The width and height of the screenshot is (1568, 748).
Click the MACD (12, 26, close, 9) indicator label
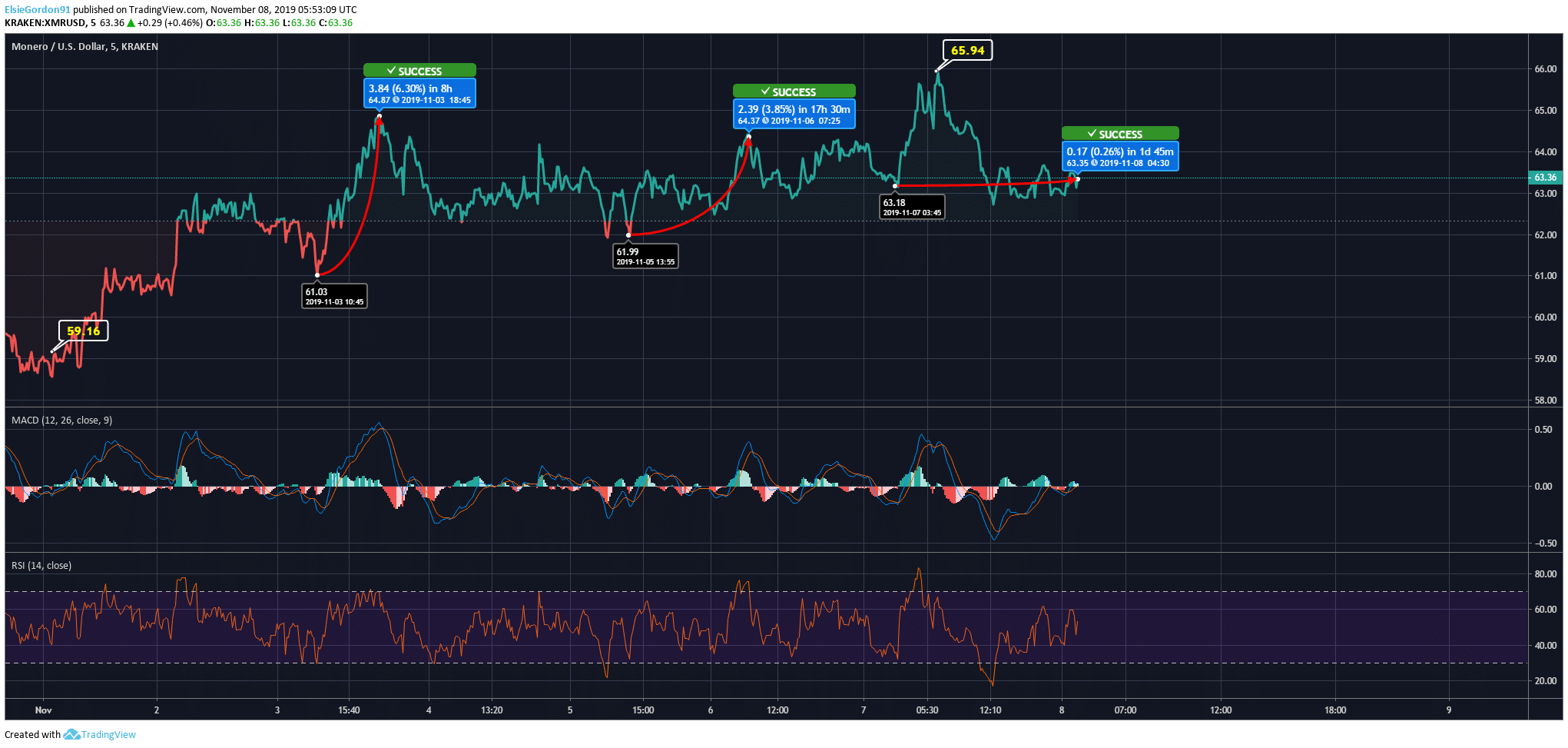pos(61,421)
